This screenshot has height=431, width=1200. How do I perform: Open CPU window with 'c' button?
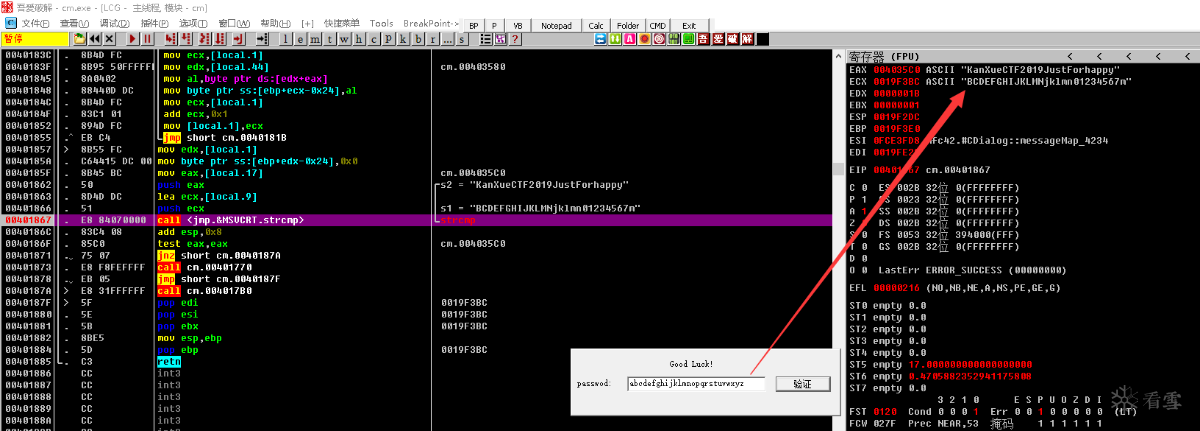374,39
